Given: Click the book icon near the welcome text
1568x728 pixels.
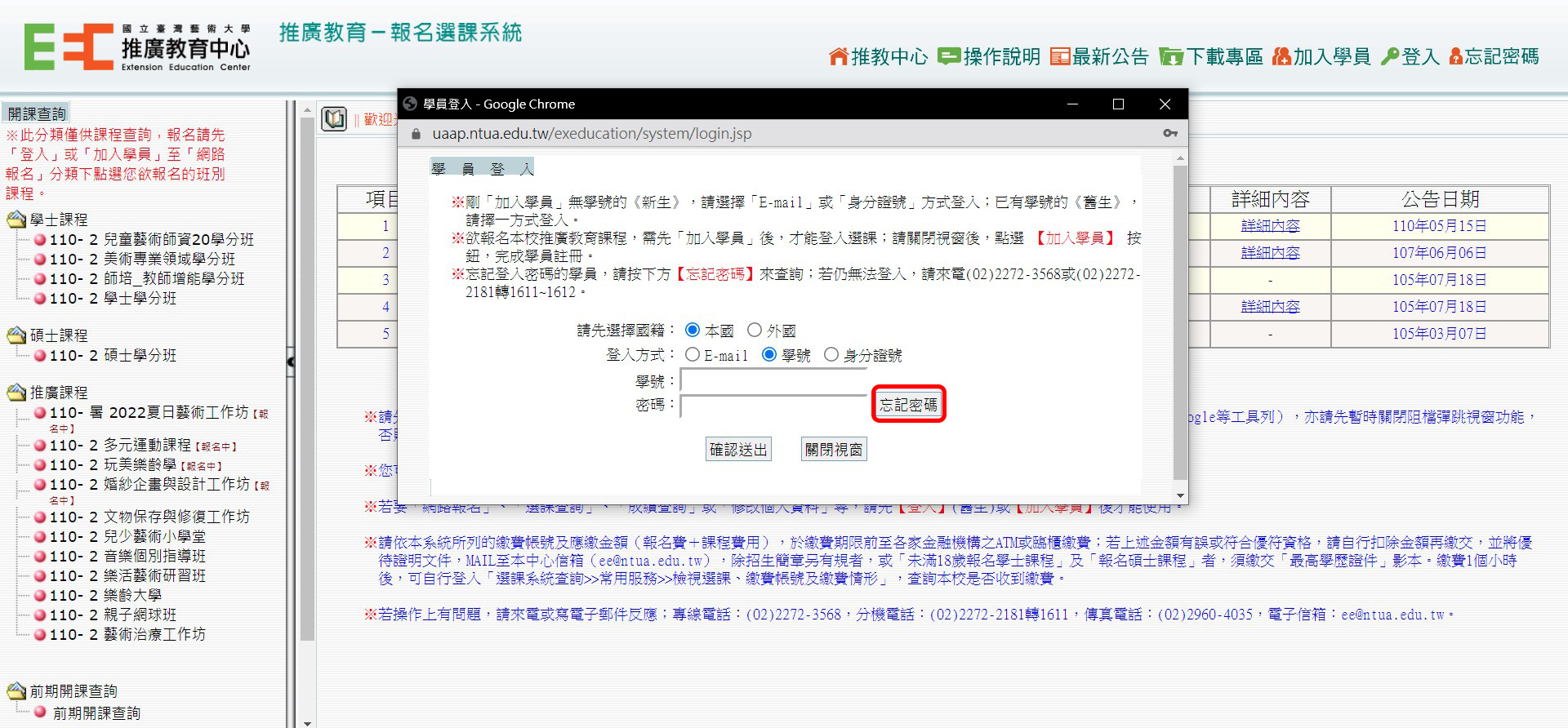Looking at the screenshot, I should [x=334, y=119].
